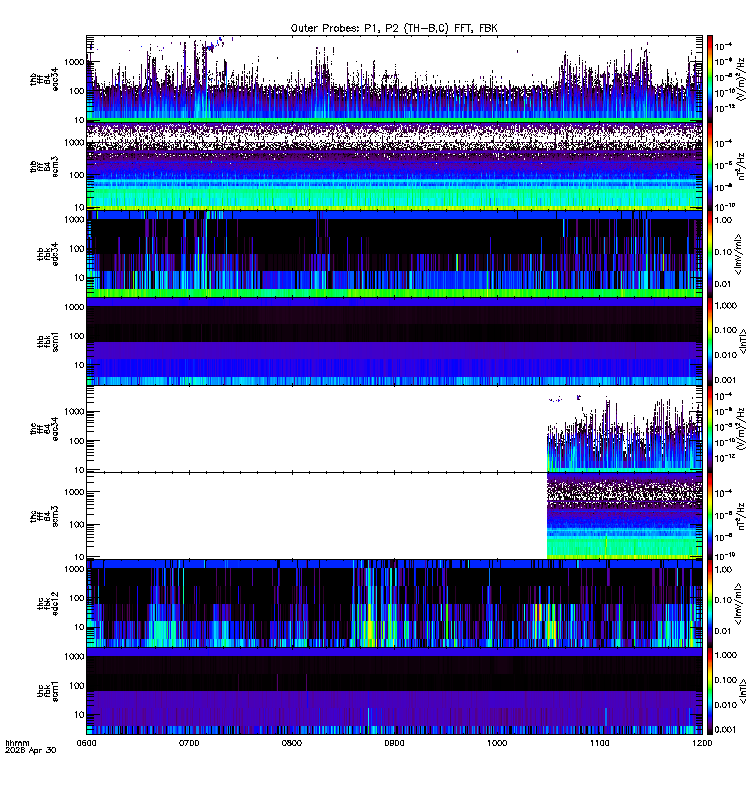Click the "2026 Apr 30" date label
Screen dimensions: 750x800
tap(31, 751)
